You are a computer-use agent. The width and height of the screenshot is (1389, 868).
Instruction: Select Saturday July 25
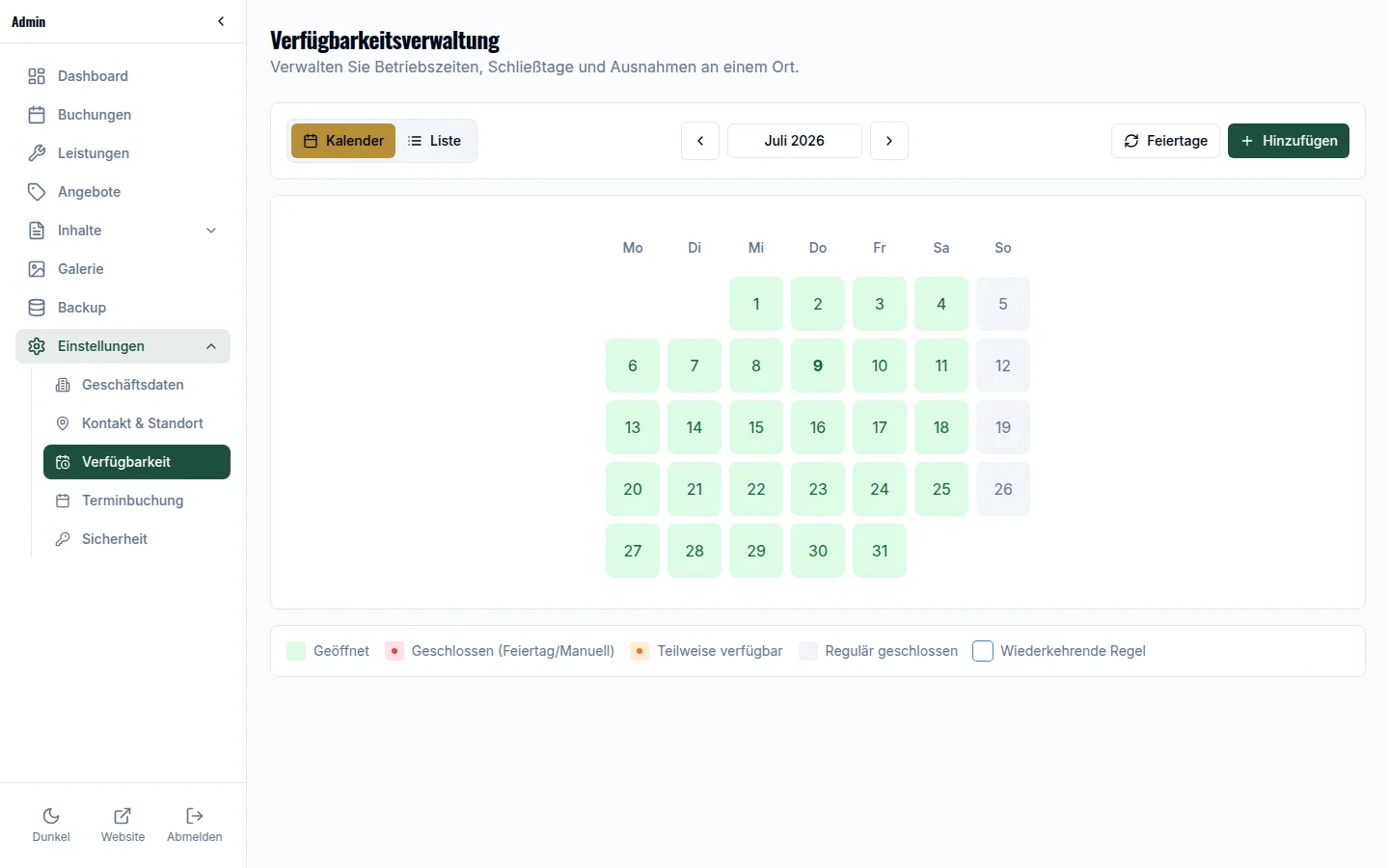(x=941, y=489)
